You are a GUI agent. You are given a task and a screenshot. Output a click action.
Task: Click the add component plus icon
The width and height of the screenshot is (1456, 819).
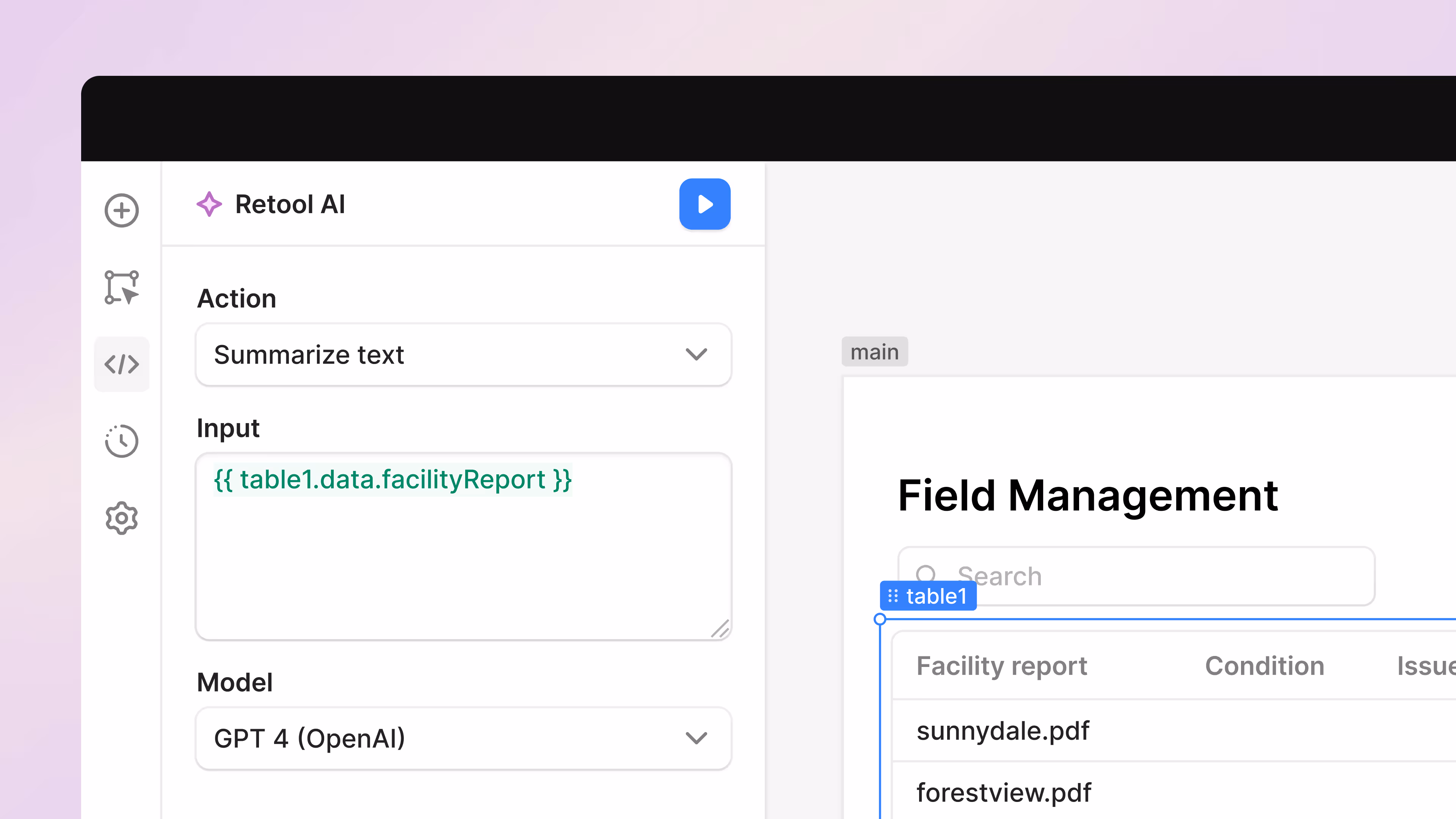coord(121,211)
